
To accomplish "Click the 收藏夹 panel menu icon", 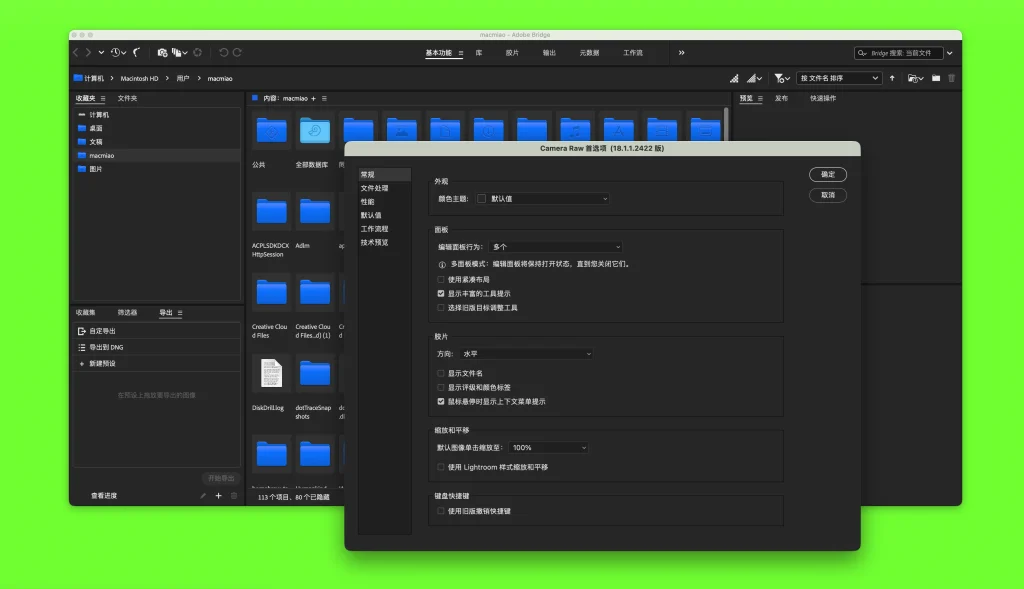I will pyautogui.click(x=103, y=99).
